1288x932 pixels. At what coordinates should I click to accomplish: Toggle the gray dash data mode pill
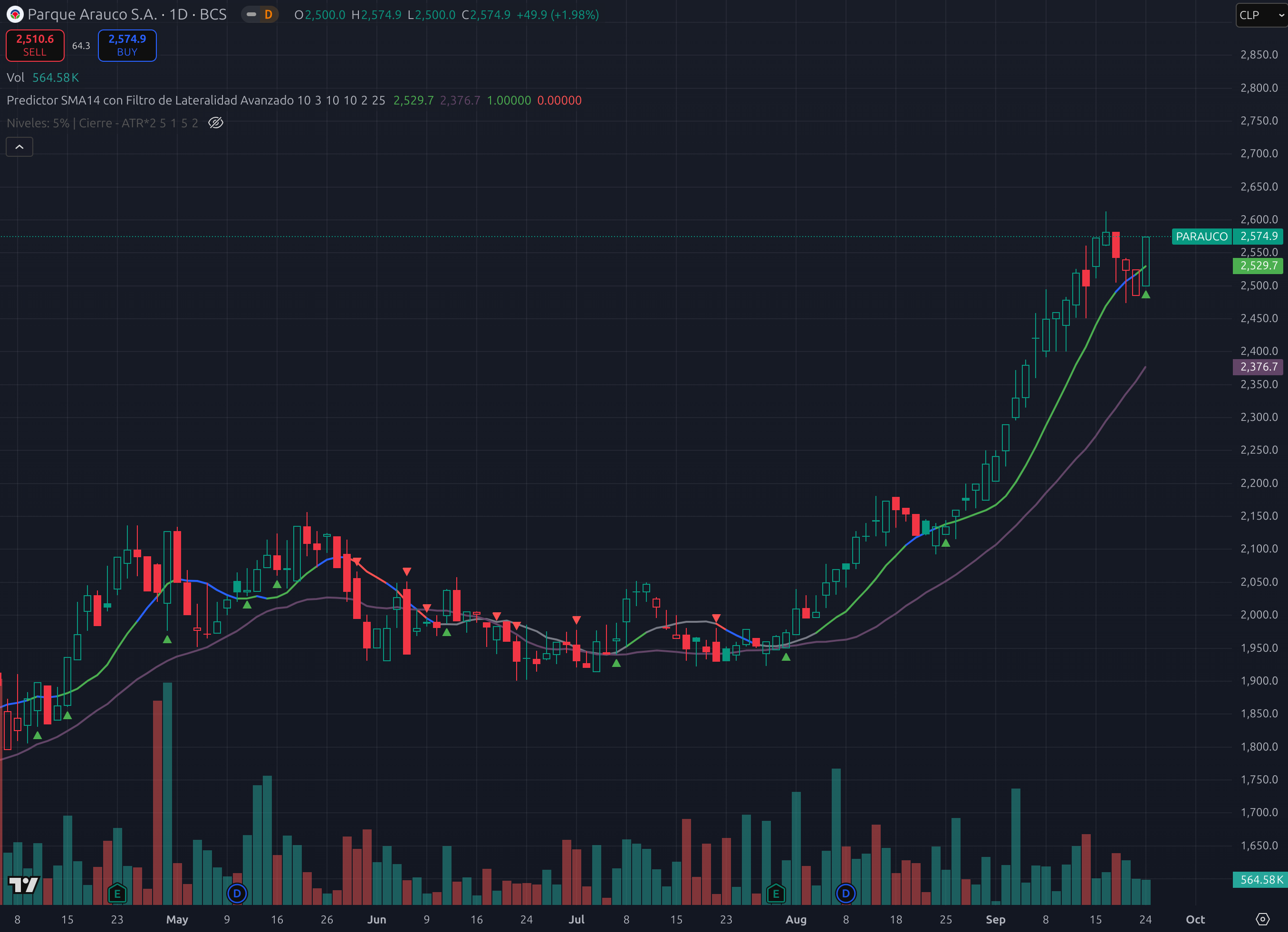pos(251,15)
